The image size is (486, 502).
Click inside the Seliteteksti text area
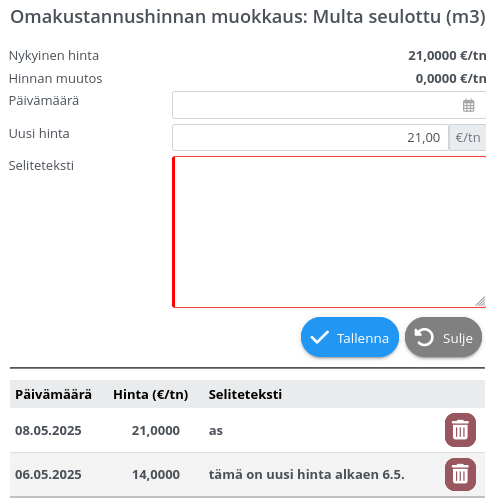[x=329, y=232]
